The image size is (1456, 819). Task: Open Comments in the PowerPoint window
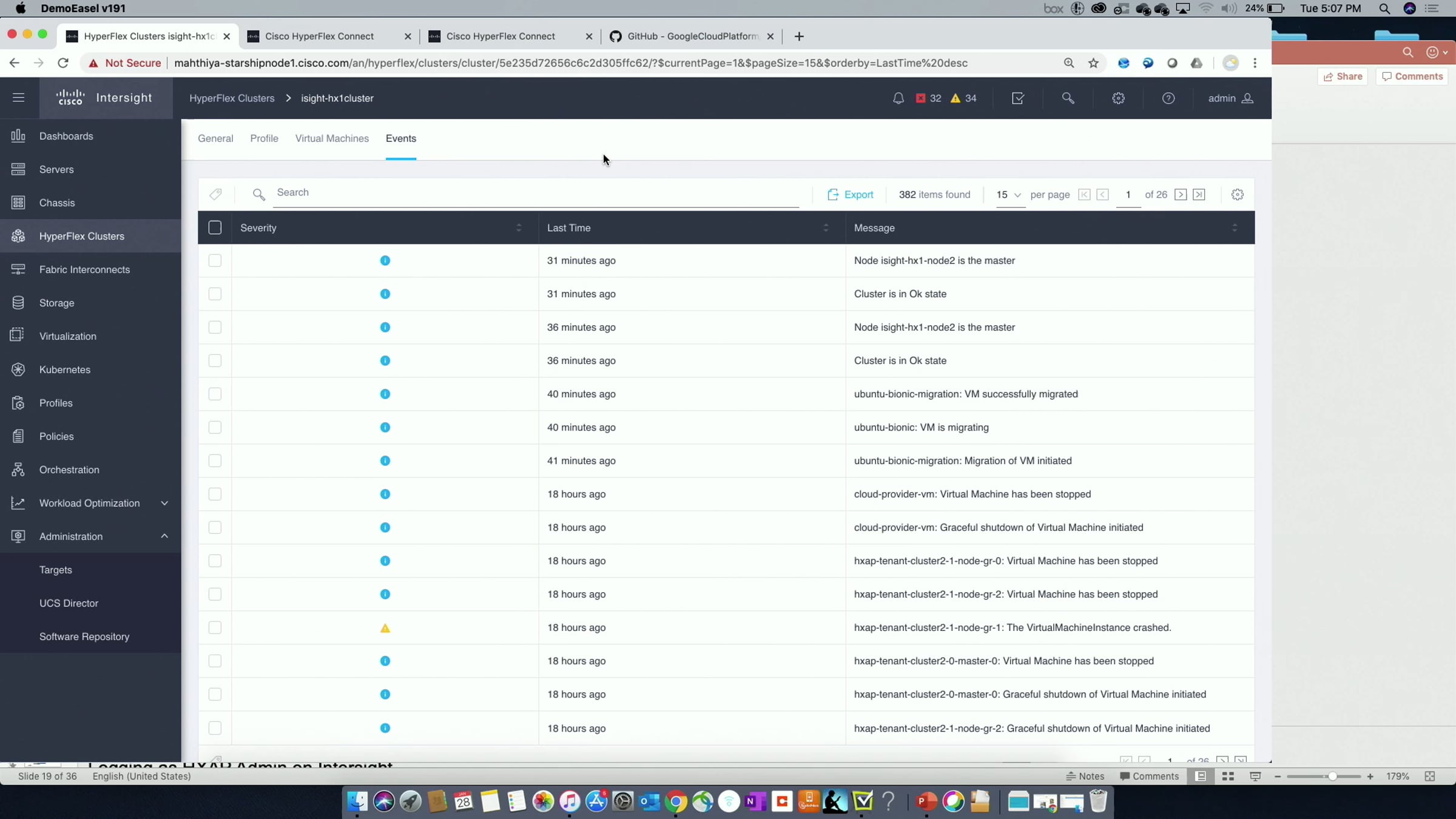coord(1412,76)
